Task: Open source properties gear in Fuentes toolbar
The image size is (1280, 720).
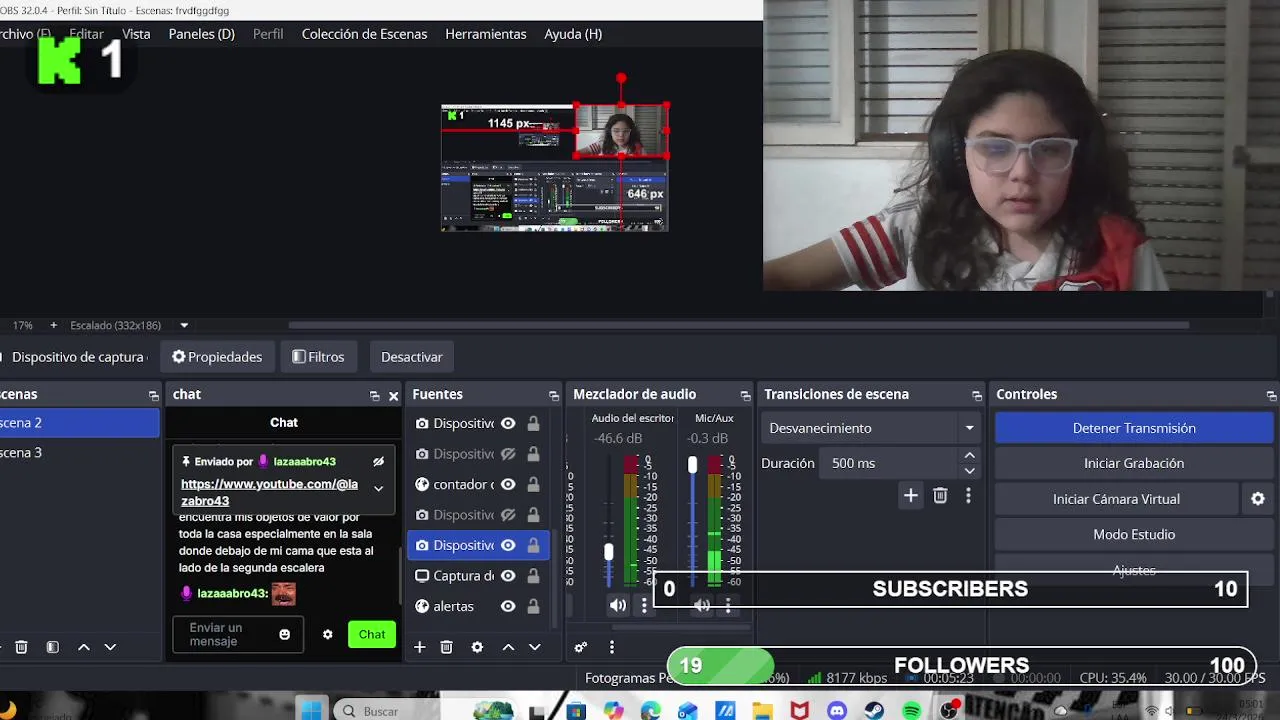Action: click(477, 647)
